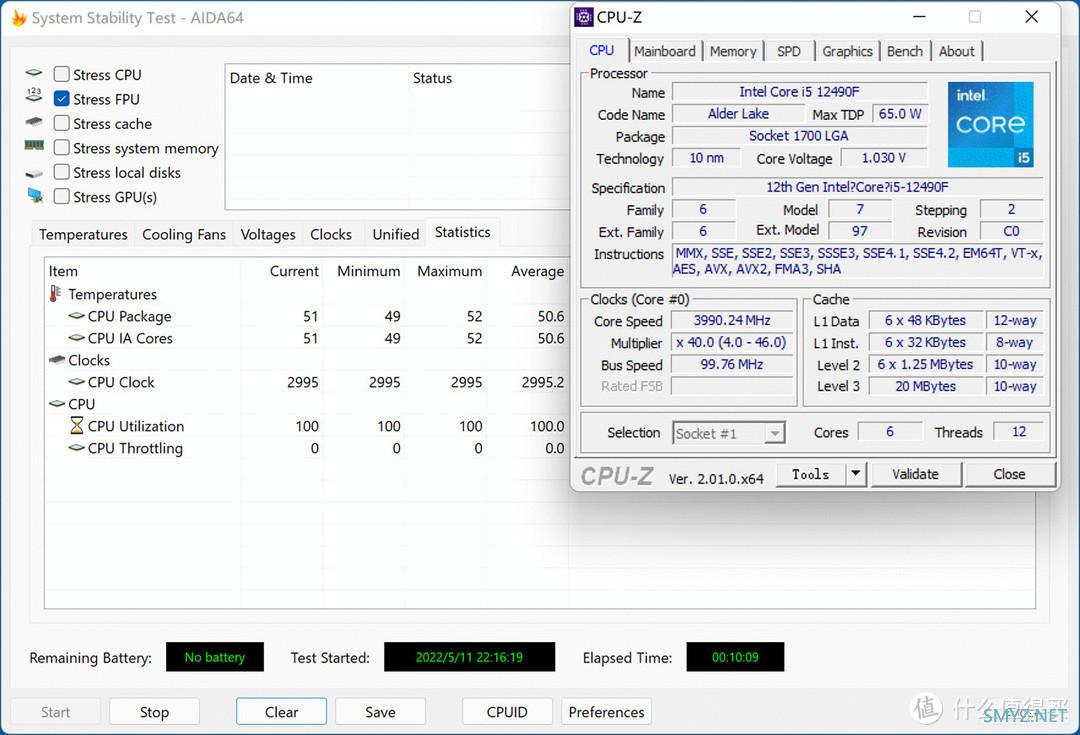Open Preferences in AIDA64

[606, 712]
